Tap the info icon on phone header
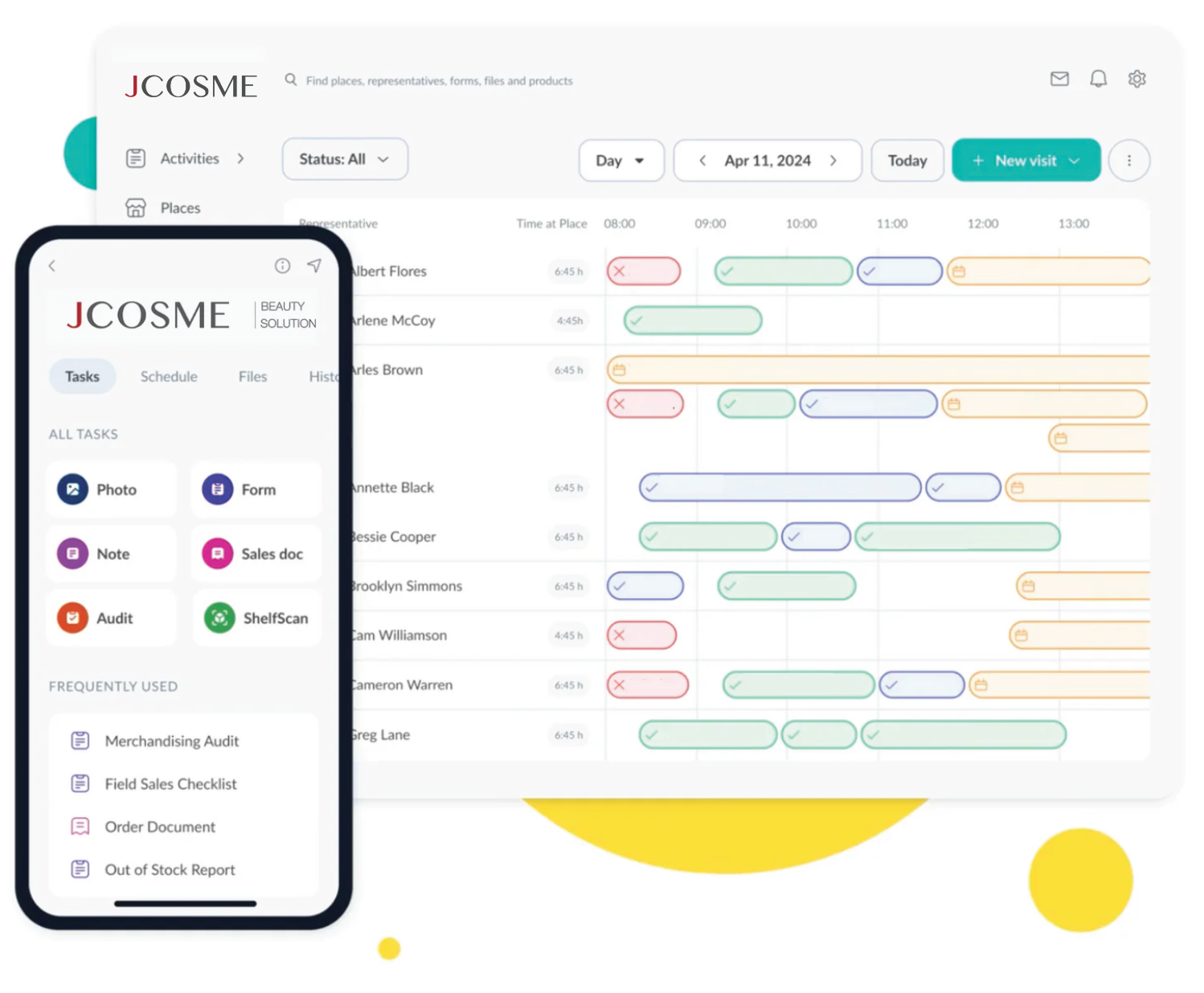The image size is (1204, 993). pyautogui.click(x=282, y=266)
